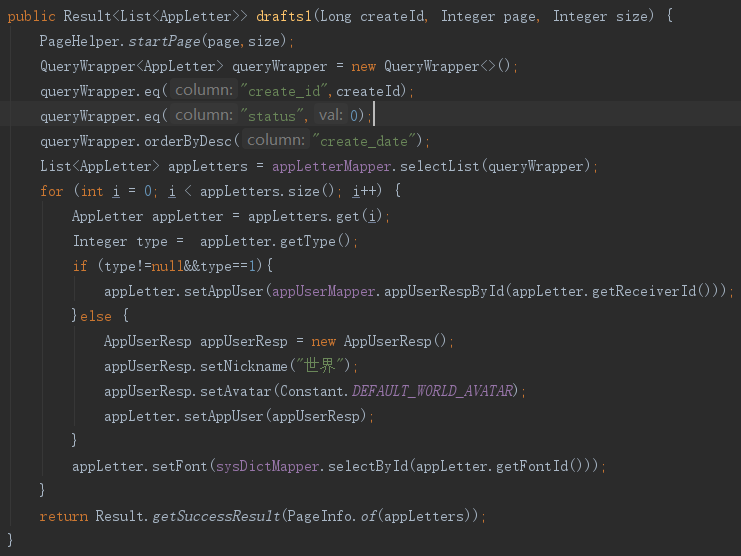Click selectList method call
The image size is (741, 556).
click(x=439, y=166)
